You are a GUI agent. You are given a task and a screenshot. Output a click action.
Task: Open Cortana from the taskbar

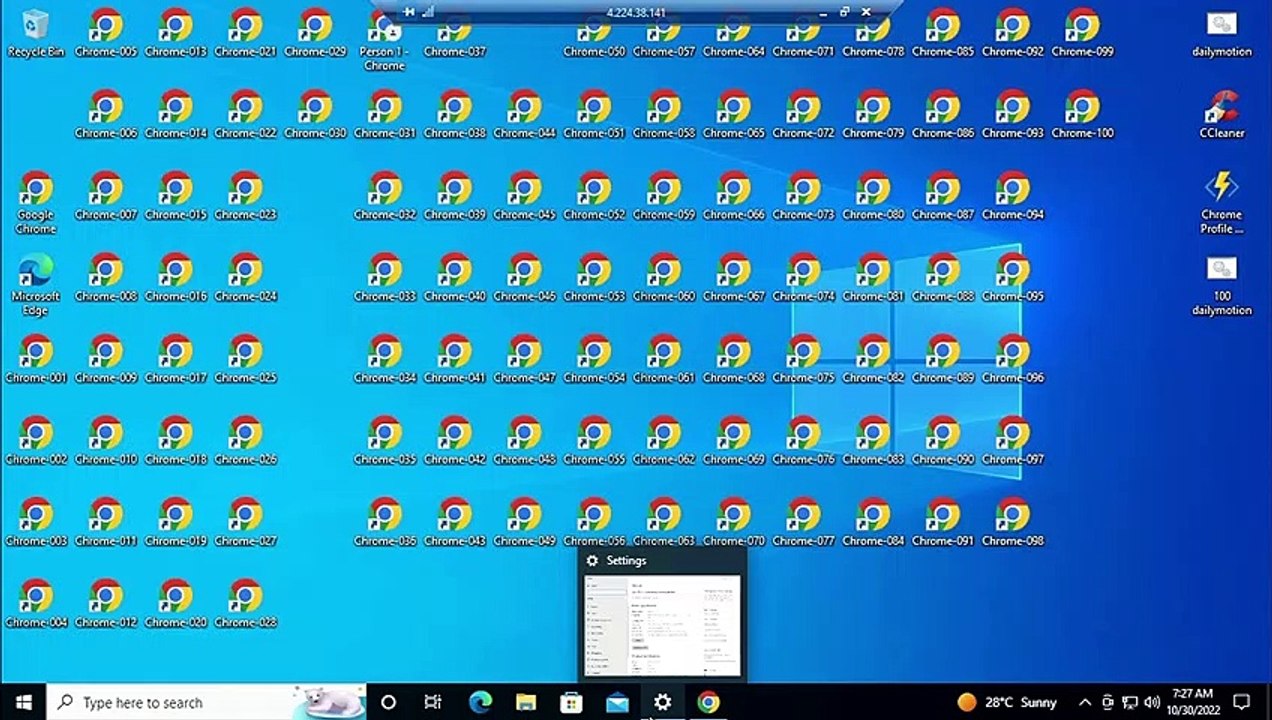389,702
